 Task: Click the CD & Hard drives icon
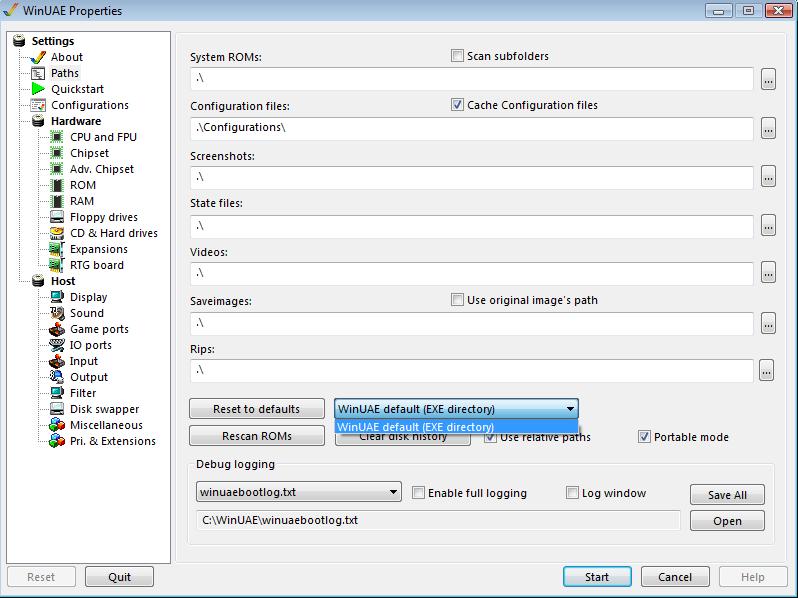tap(57, 233)
